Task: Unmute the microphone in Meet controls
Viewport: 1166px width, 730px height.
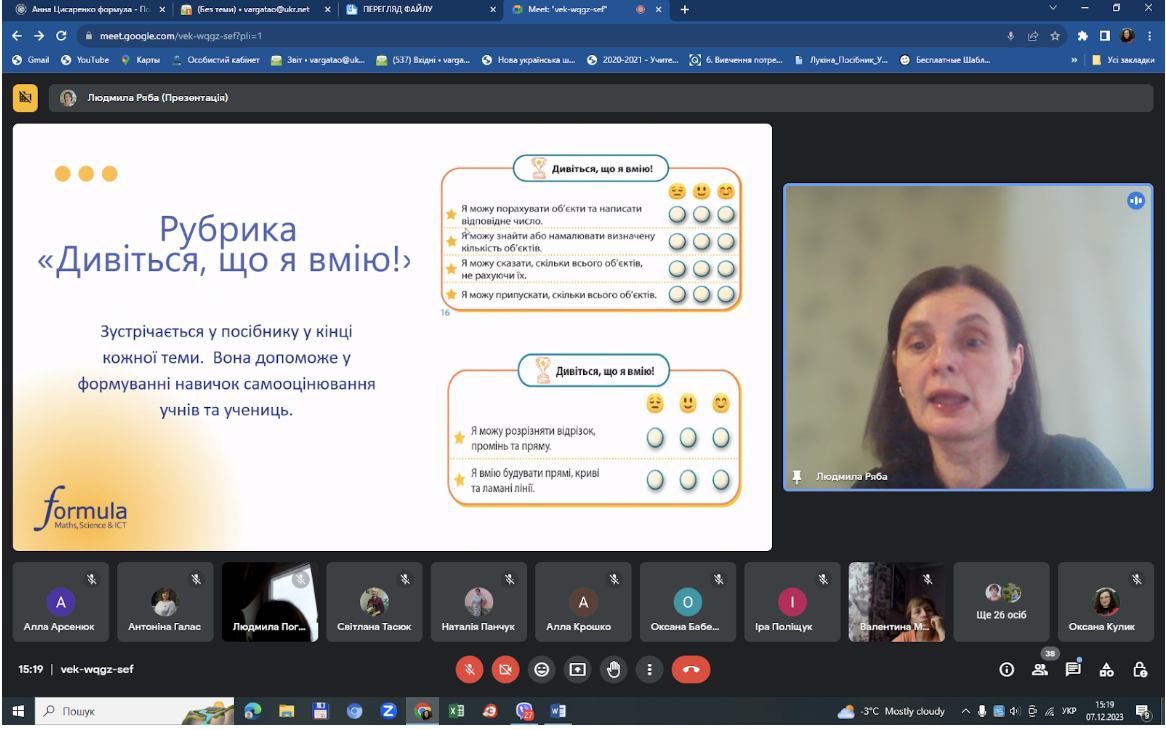Action: 469,670
